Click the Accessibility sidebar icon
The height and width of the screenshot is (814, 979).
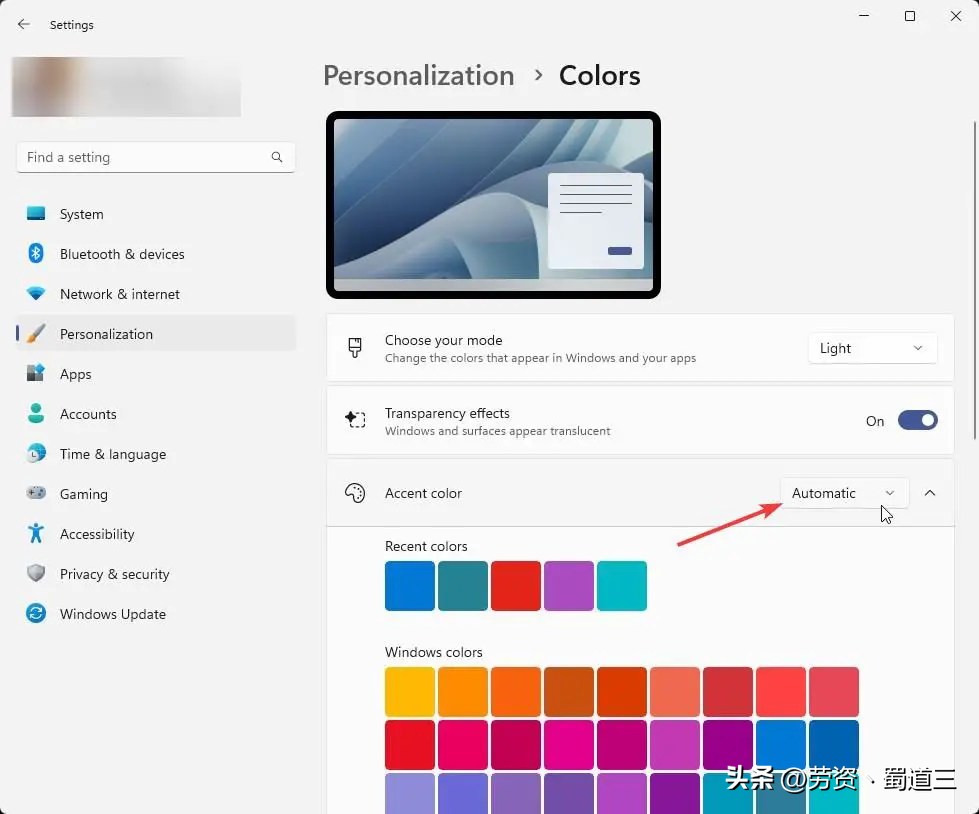pyautogui.click(x=97, y=534)
